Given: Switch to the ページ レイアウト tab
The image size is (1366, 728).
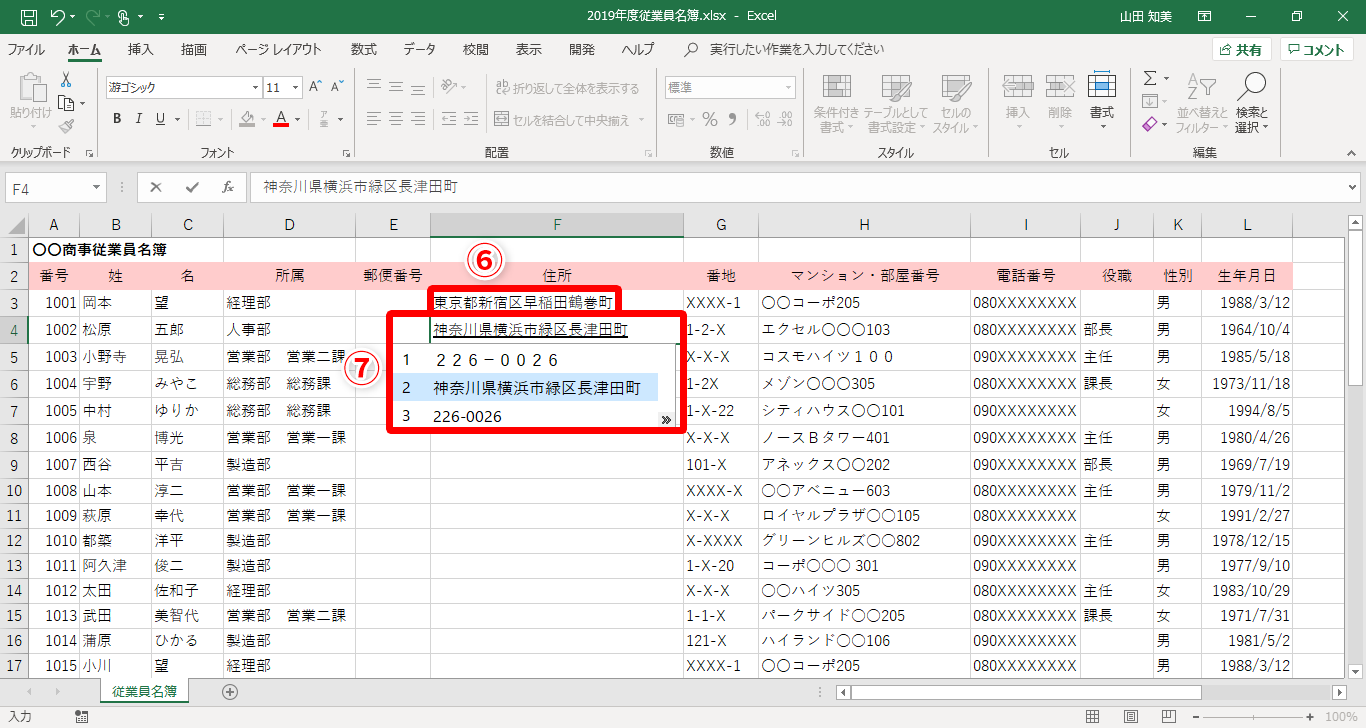Looking at the screenshot, I should [279, 49].
